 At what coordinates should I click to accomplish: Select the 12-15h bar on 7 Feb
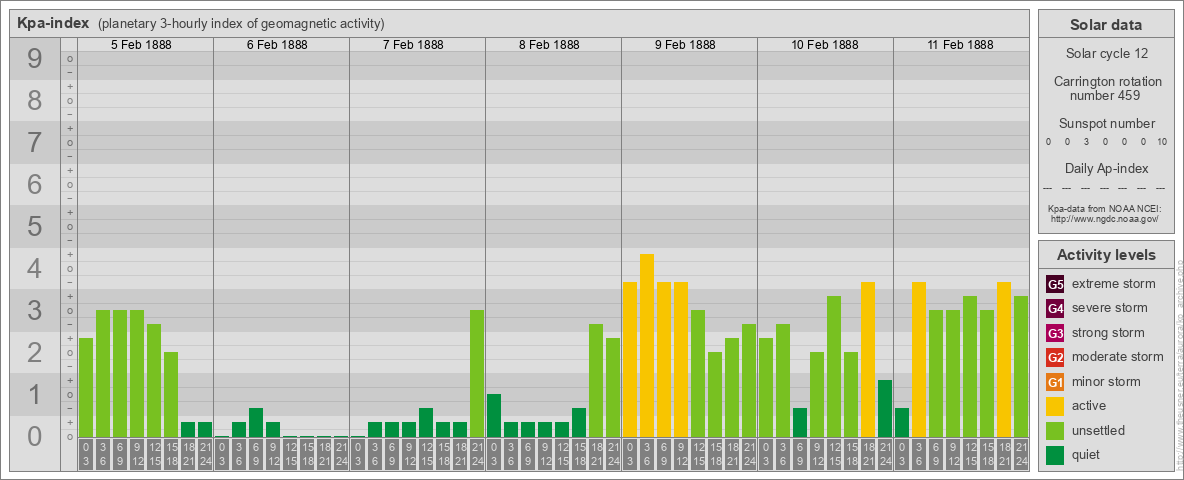click(x=426, y=423)
